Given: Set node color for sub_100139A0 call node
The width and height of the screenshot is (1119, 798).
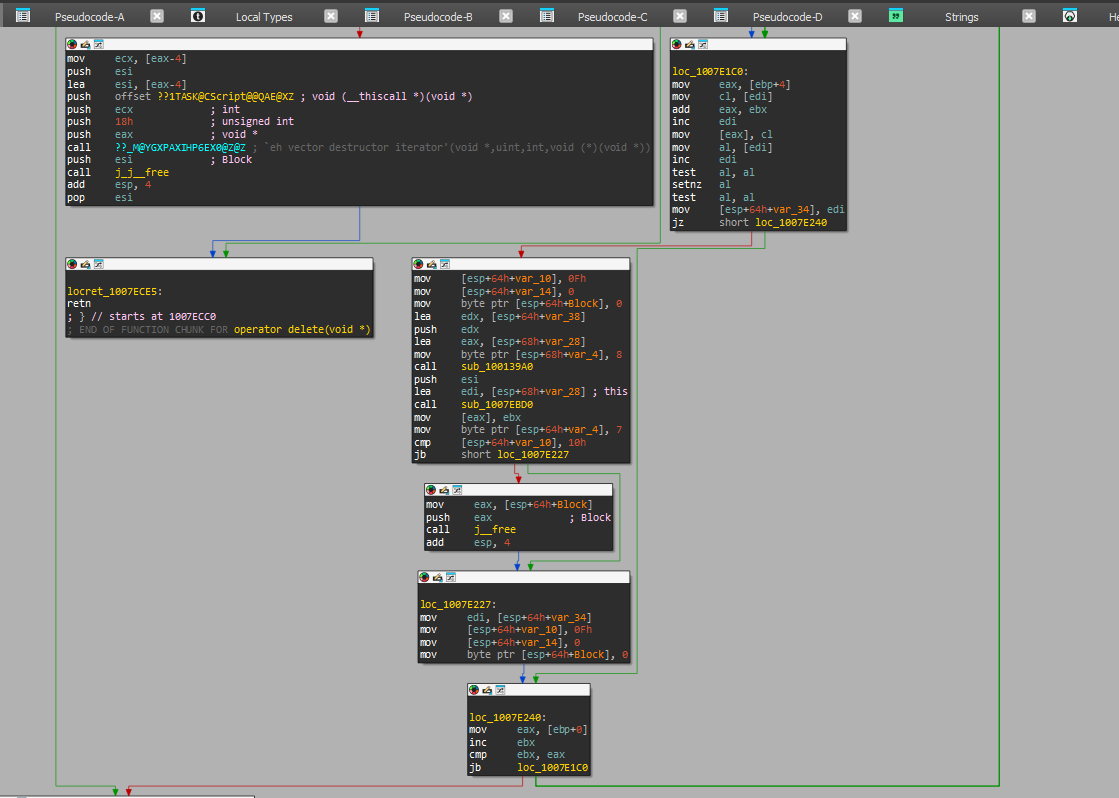Looking at the screenshot, I should pyautogui.click(x=418, y=264).
